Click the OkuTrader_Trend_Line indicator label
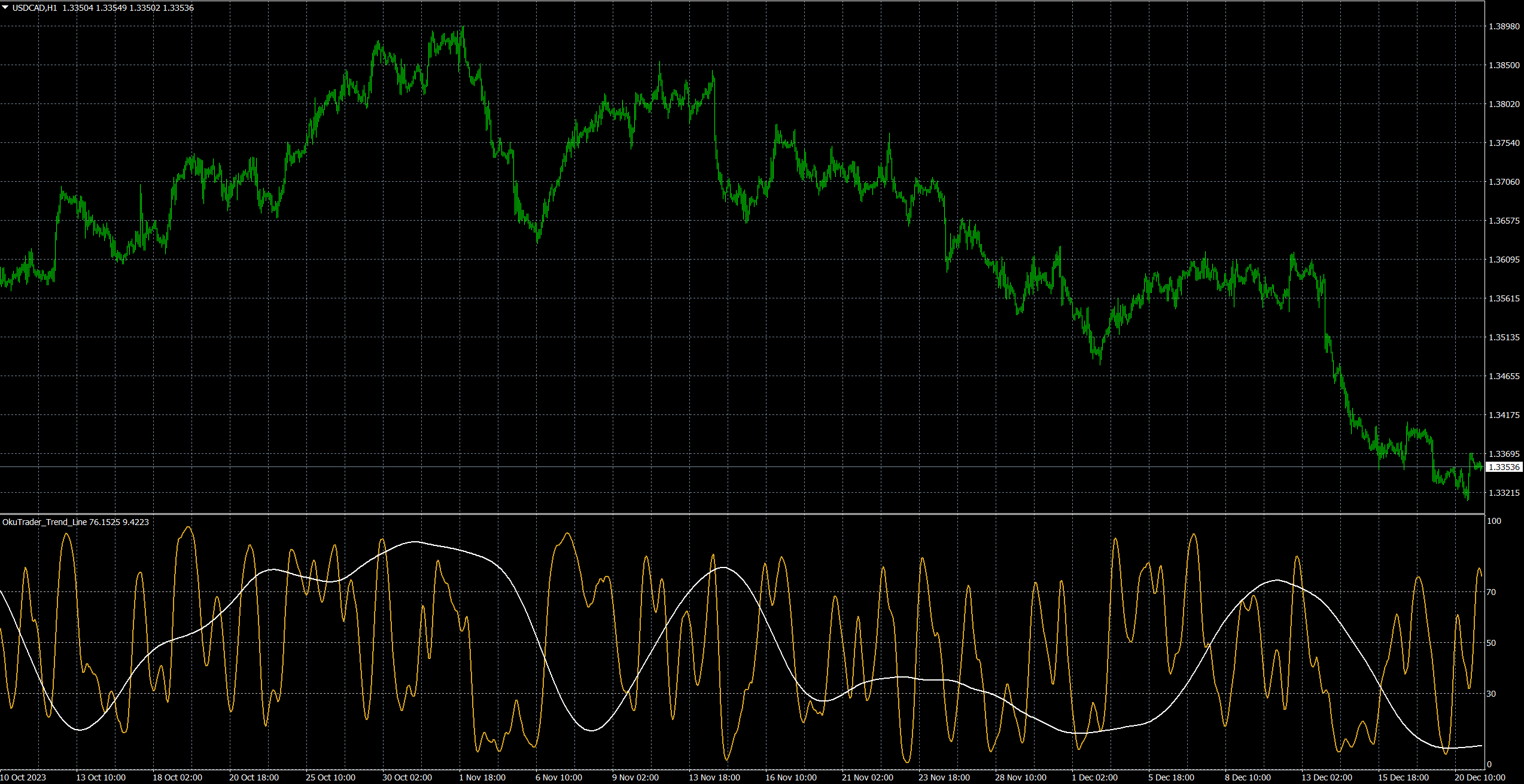Screen dimensions: 1524x784 44,522
